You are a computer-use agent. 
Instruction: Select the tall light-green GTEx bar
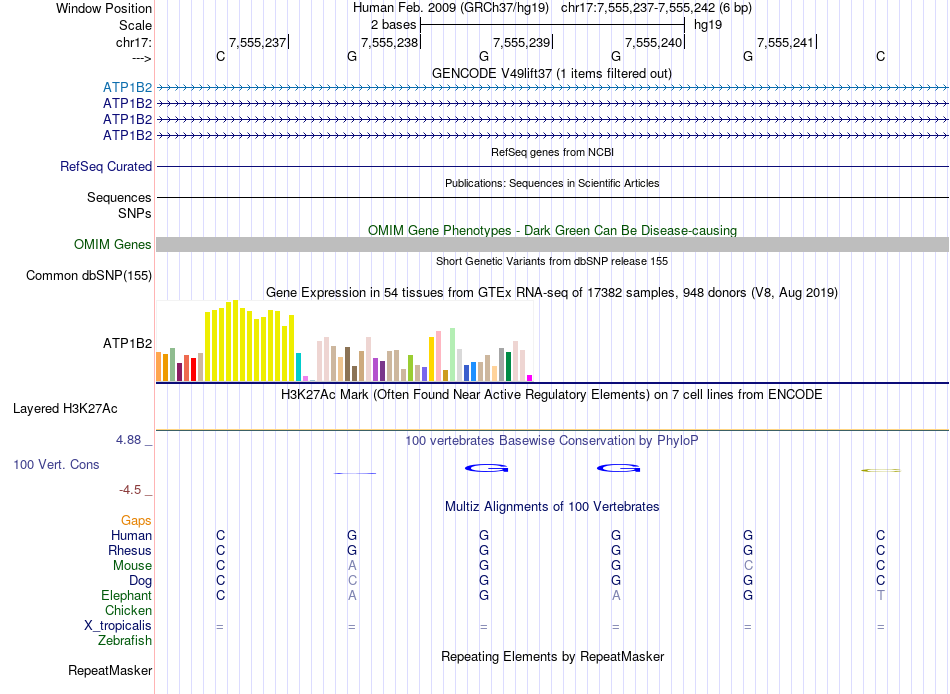tap(452, 355)
